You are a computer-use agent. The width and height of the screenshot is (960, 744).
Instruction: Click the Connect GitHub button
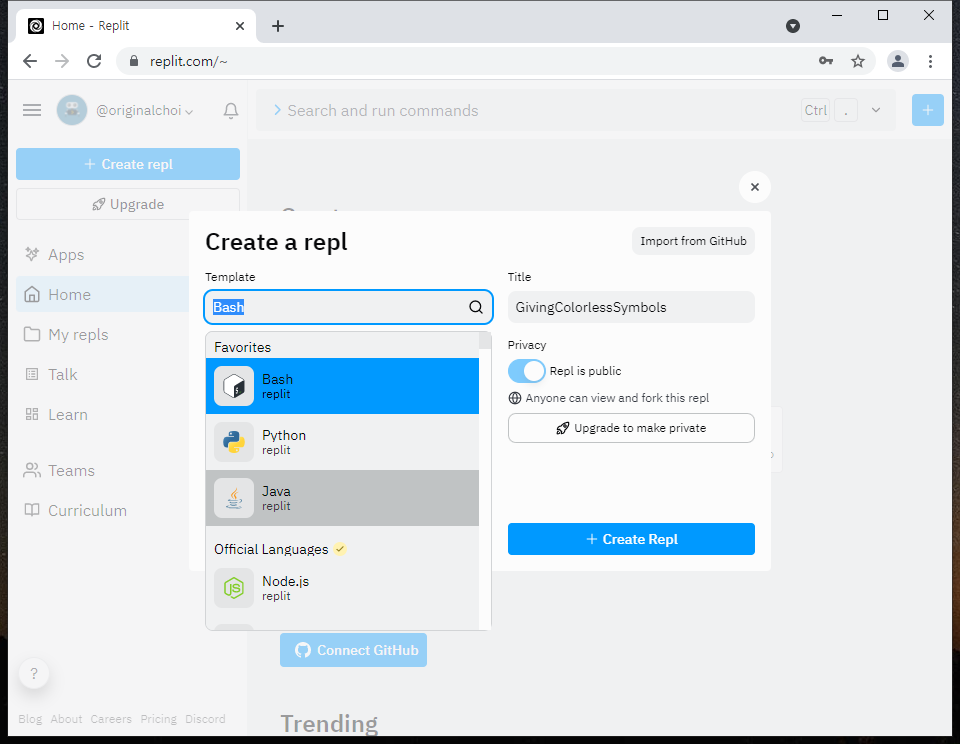pos(353,650)
